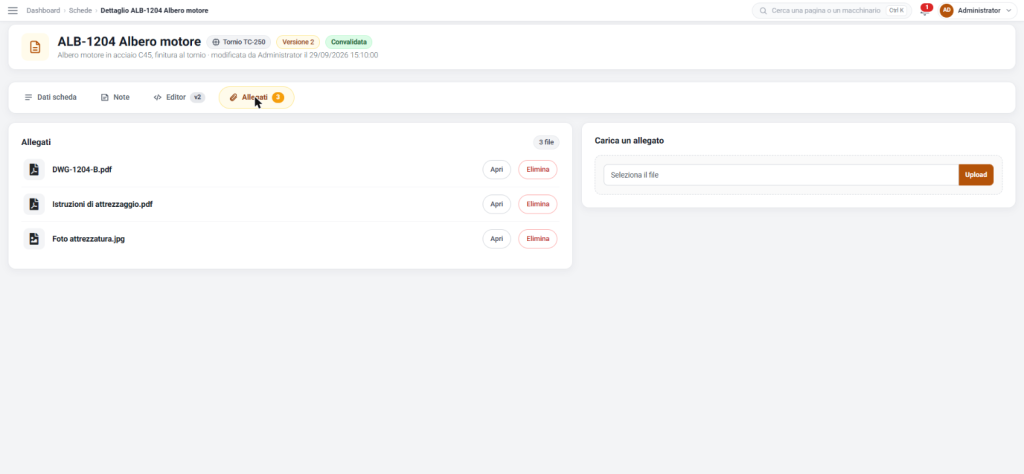Click the PDF icon for Istruzioni di attrezzaggio.pdf
The width and height of the screenshot is (1024, 474).
[34, 204]
